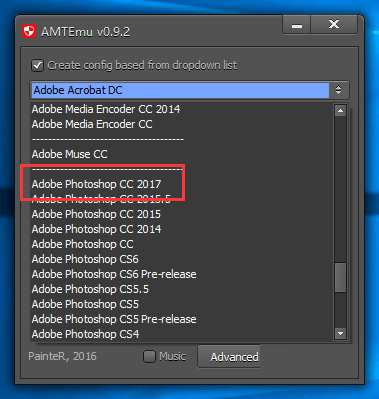Screen dimensions: 379x399
Task: Click the AMTEmu red shield icon
Action: 29,32
